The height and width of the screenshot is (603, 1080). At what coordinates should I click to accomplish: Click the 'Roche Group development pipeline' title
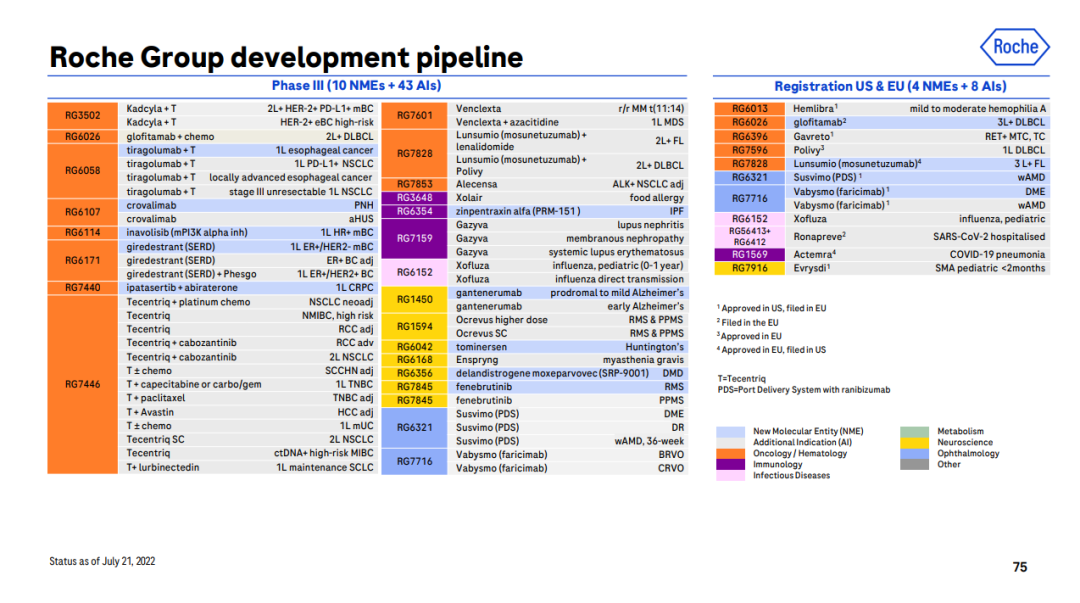tap(286, 57)
